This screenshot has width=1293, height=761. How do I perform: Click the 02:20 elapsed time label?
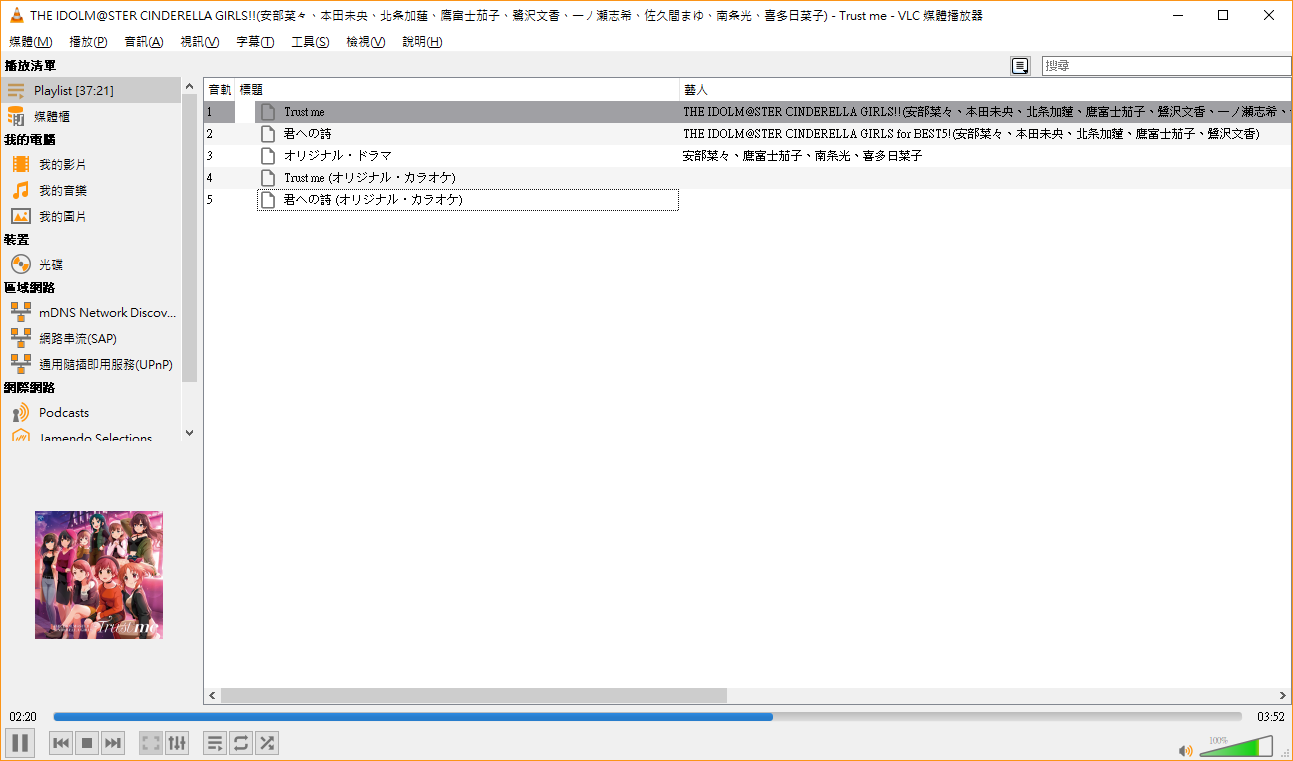[x=23, y=717]
